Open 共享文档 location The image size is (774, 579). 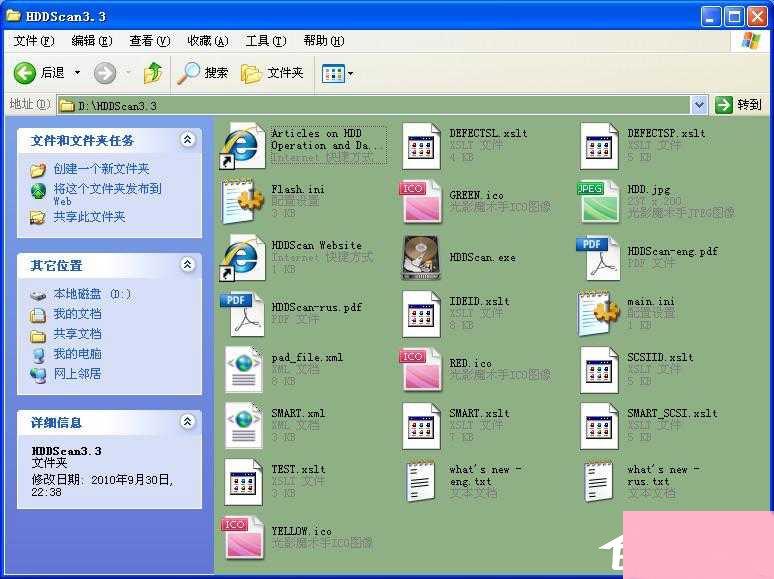click(x=77, y=334)
